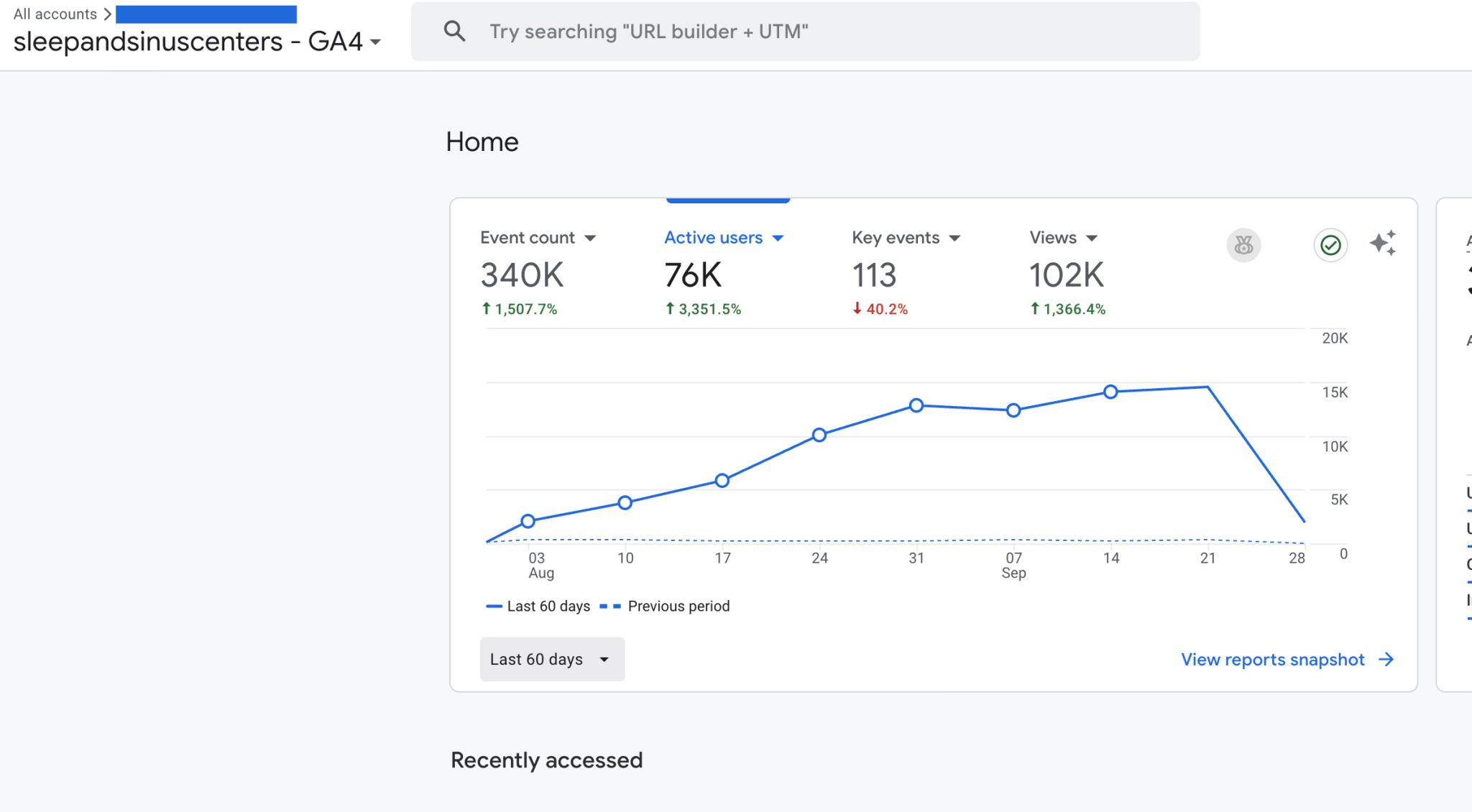Select the Key events 113 tab
The image size is (1472, 812).
pos(874,275)
